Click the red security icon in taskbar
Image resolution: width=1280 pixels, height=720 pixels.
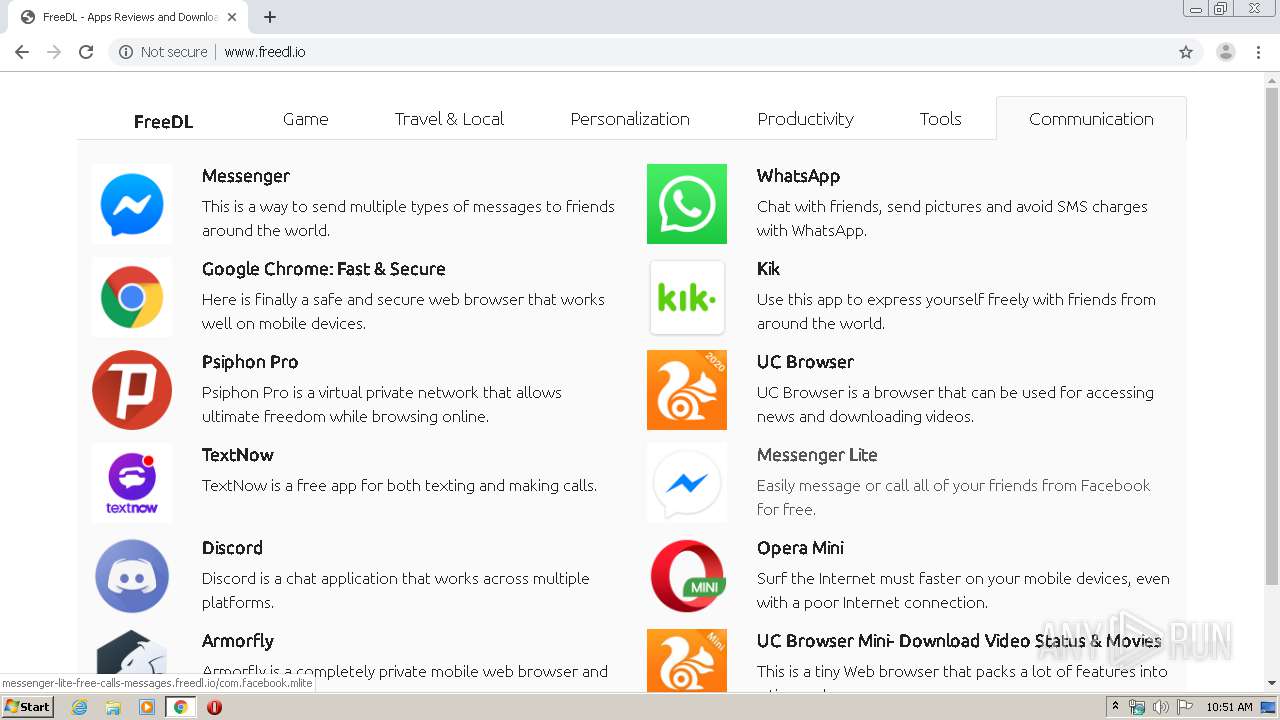pos(214,707)
